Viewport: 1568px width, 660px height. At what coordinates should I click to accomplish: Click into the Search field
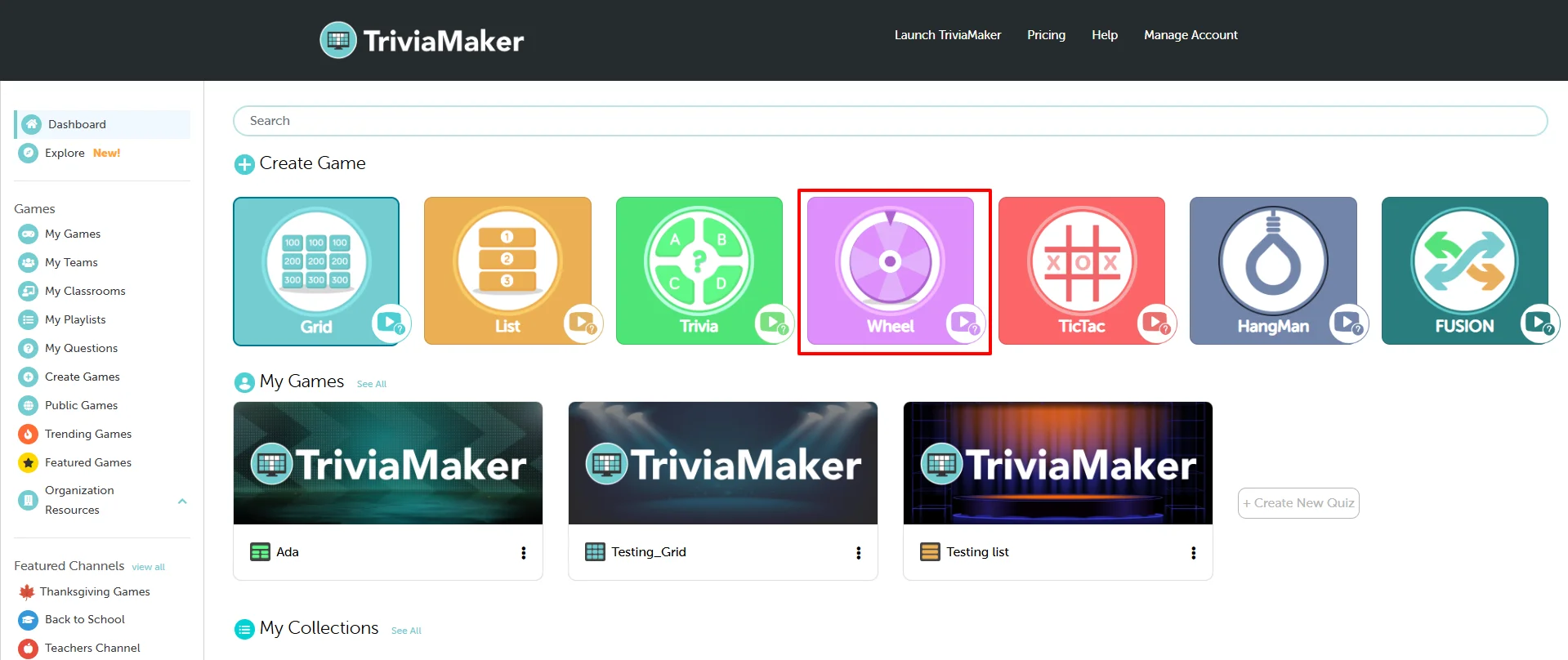coord(890,121)
